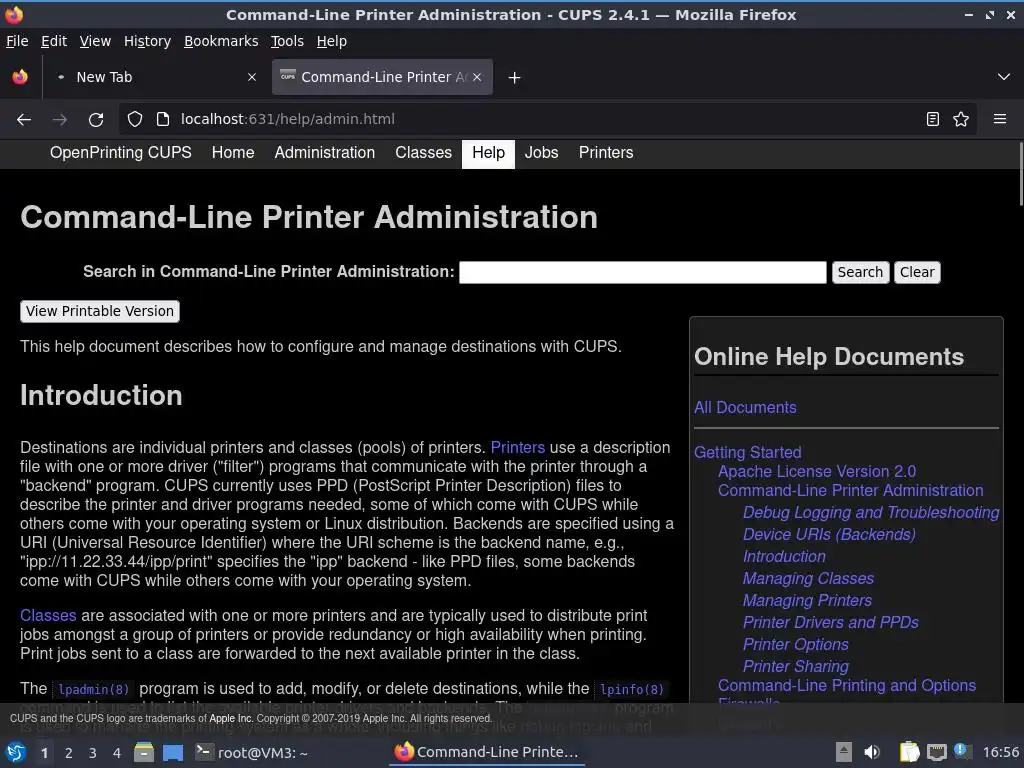Open Debug Logging and Troubleshooting link

coord(871,513)
